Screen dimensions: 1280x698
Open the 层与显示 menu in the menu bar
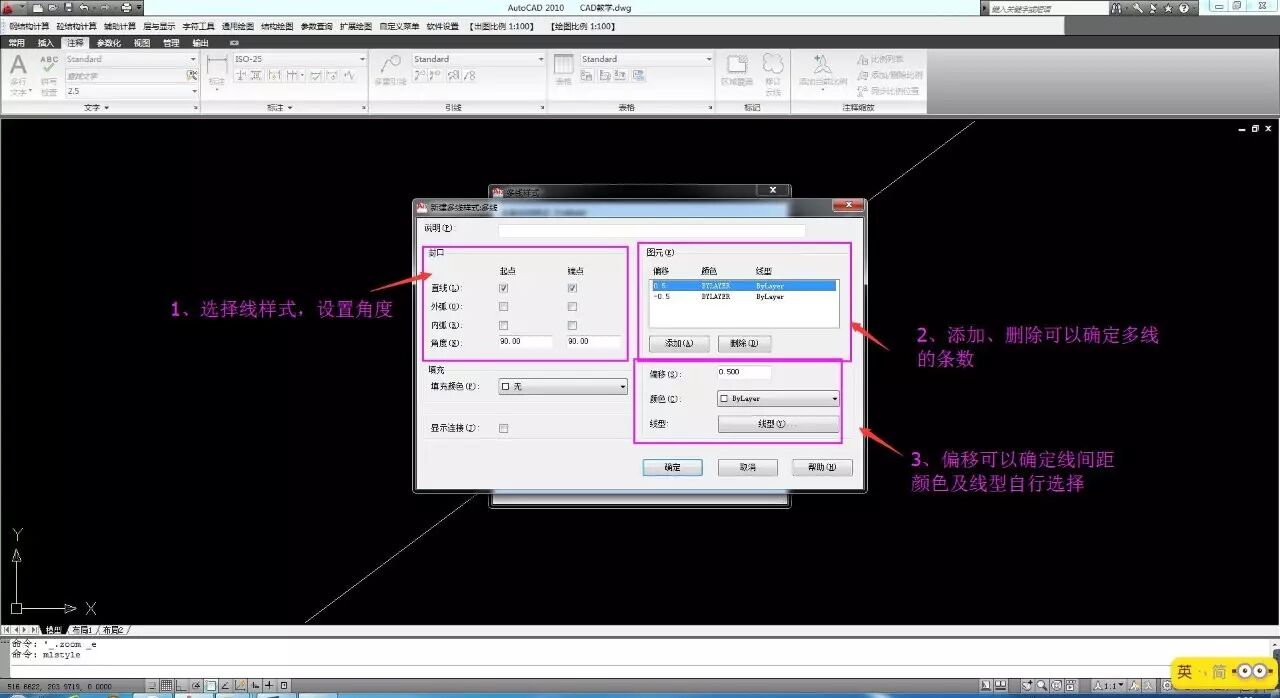click(x=159, y=26)
